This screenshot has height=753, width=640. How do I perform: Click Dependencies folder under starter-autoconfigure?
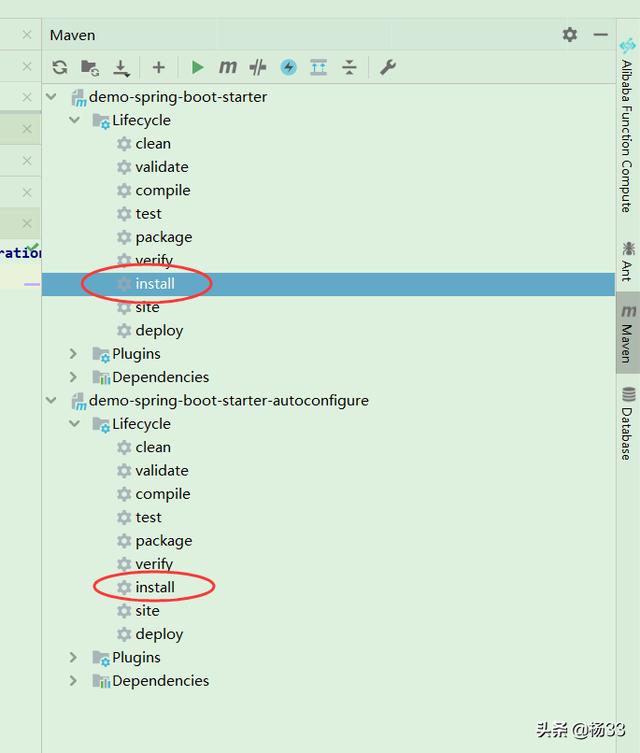160,680
